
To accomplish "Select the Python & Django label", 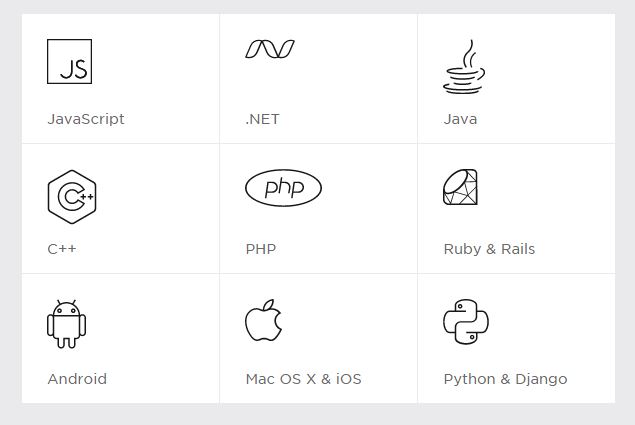I will click(x=505, y=379).
